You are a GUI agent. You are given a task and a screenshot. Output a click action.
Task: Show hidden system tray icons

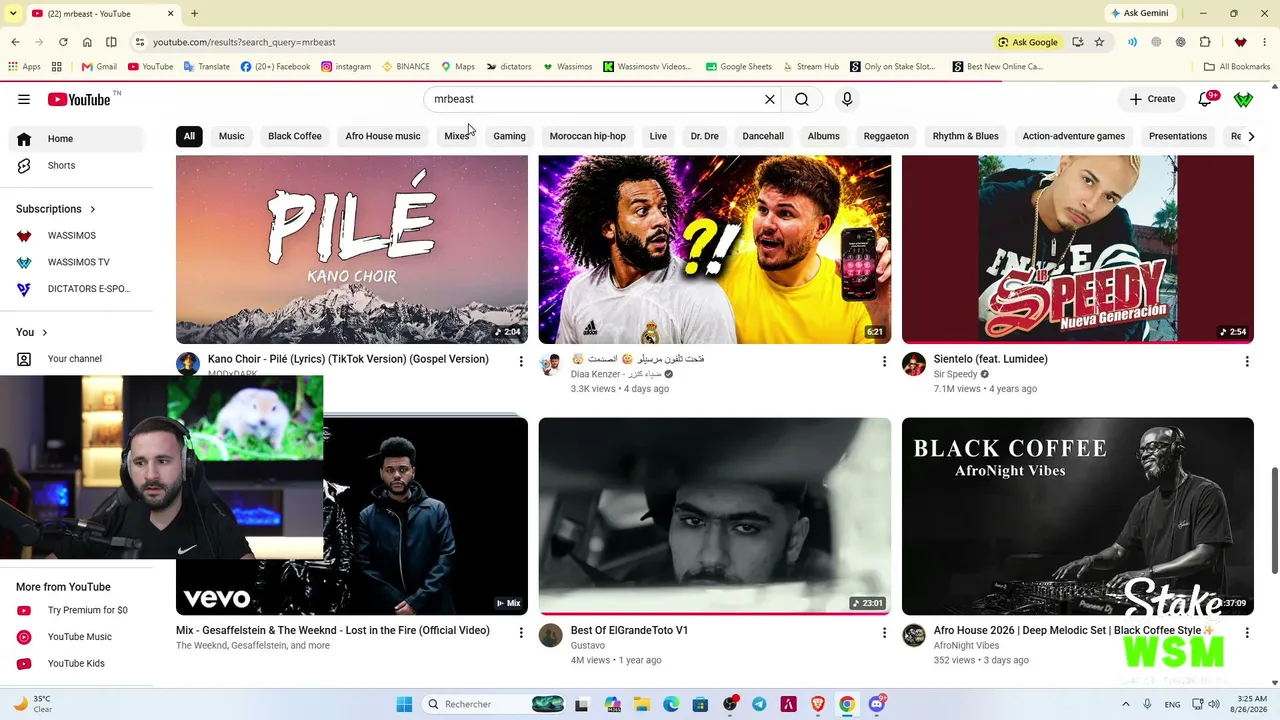1125,704
